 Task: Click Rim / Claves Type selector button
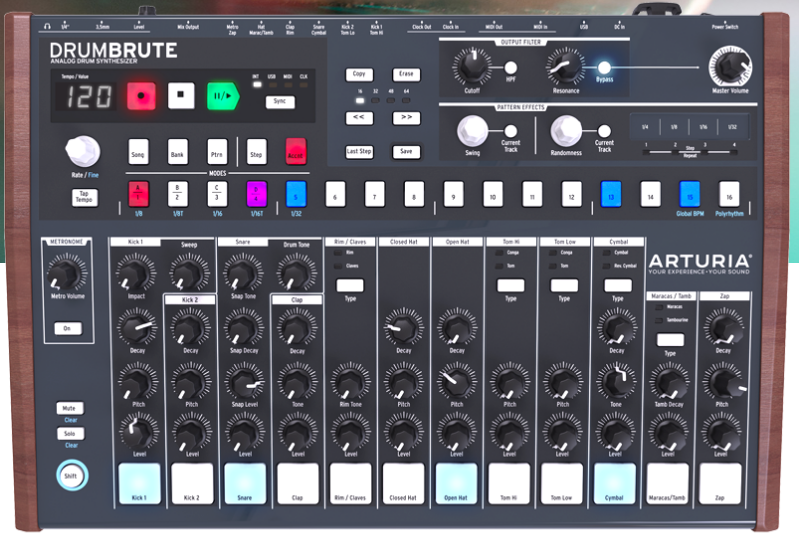click(x=350, y=285)
